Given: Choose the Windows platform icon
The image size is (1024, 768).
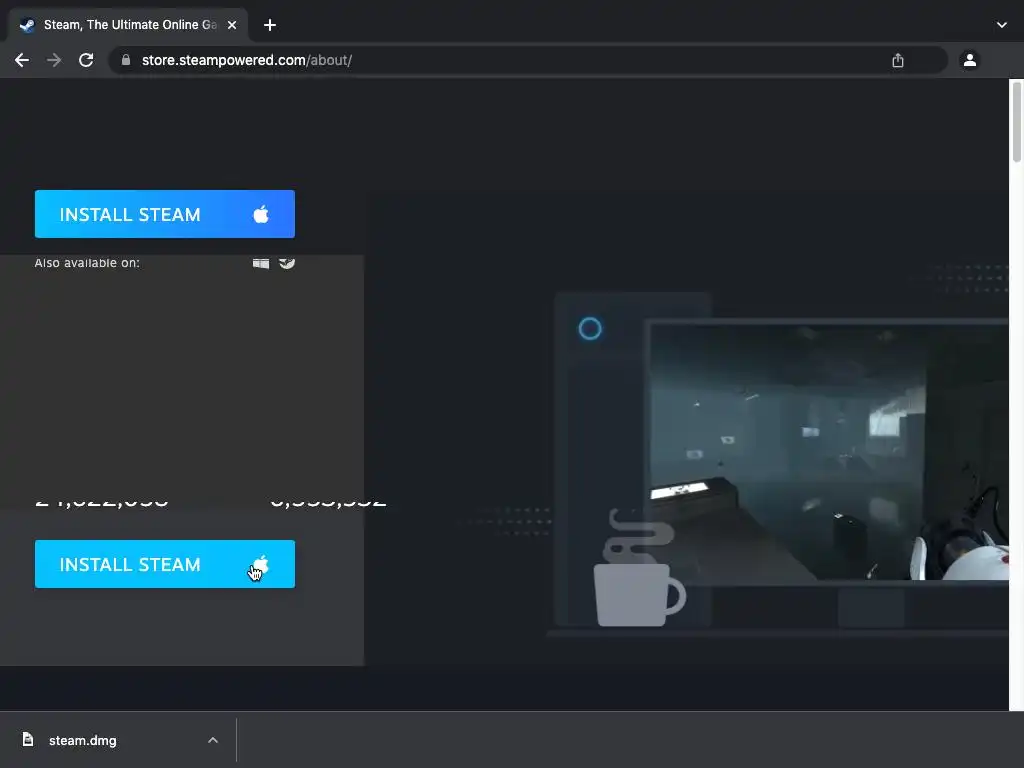Looking at the screenshot, I should [x=261, y=263].
